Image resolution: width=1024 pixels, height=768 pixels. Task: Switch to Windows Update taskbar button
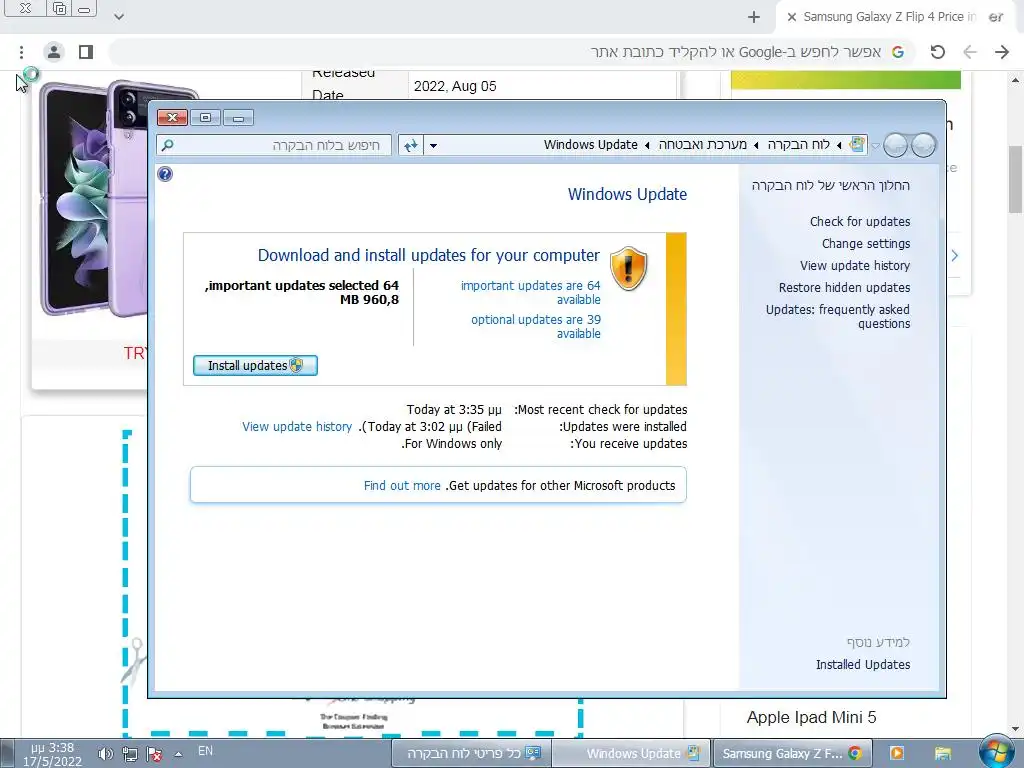click(631, 754)
